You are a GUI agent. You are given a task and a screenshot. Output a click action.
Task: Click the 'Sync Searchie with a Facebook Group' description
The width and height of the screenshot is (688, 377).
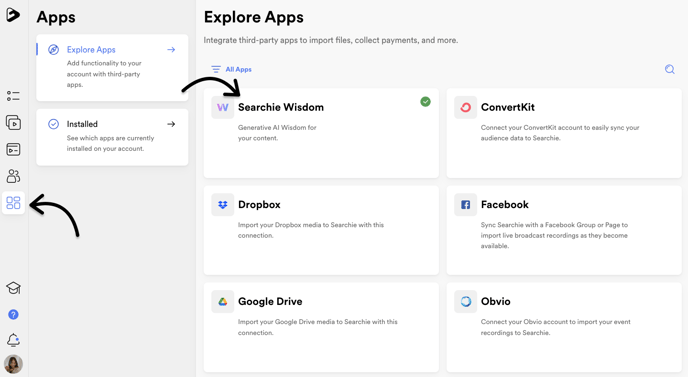coord(554,235)
